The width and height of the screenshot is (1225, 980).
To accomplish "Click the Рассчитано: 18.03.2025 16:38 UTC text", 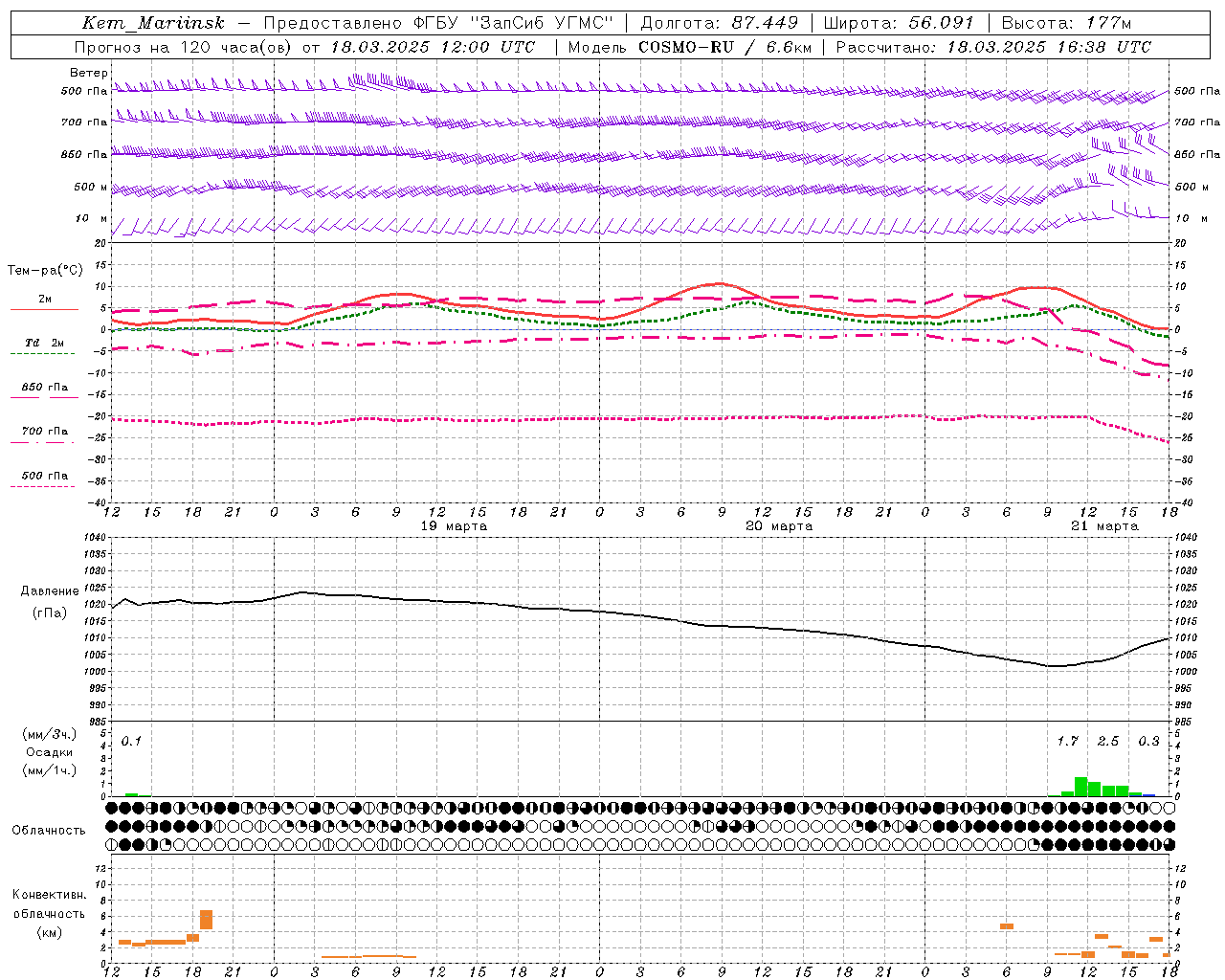I will [993, 47].
